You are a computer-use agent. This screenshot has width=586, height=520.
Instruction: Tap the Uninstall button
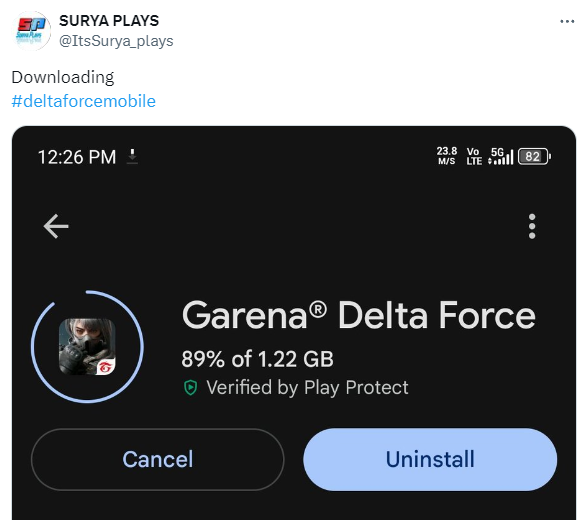pos(430,459)
